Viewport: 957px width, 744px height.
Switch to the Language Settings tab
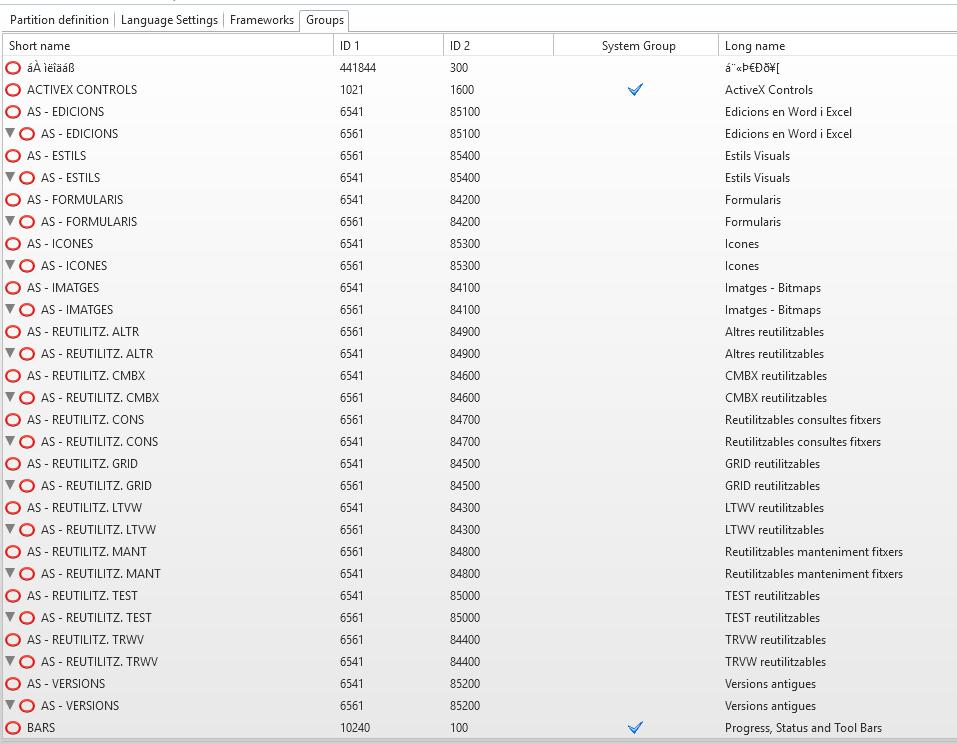[169, 20]
